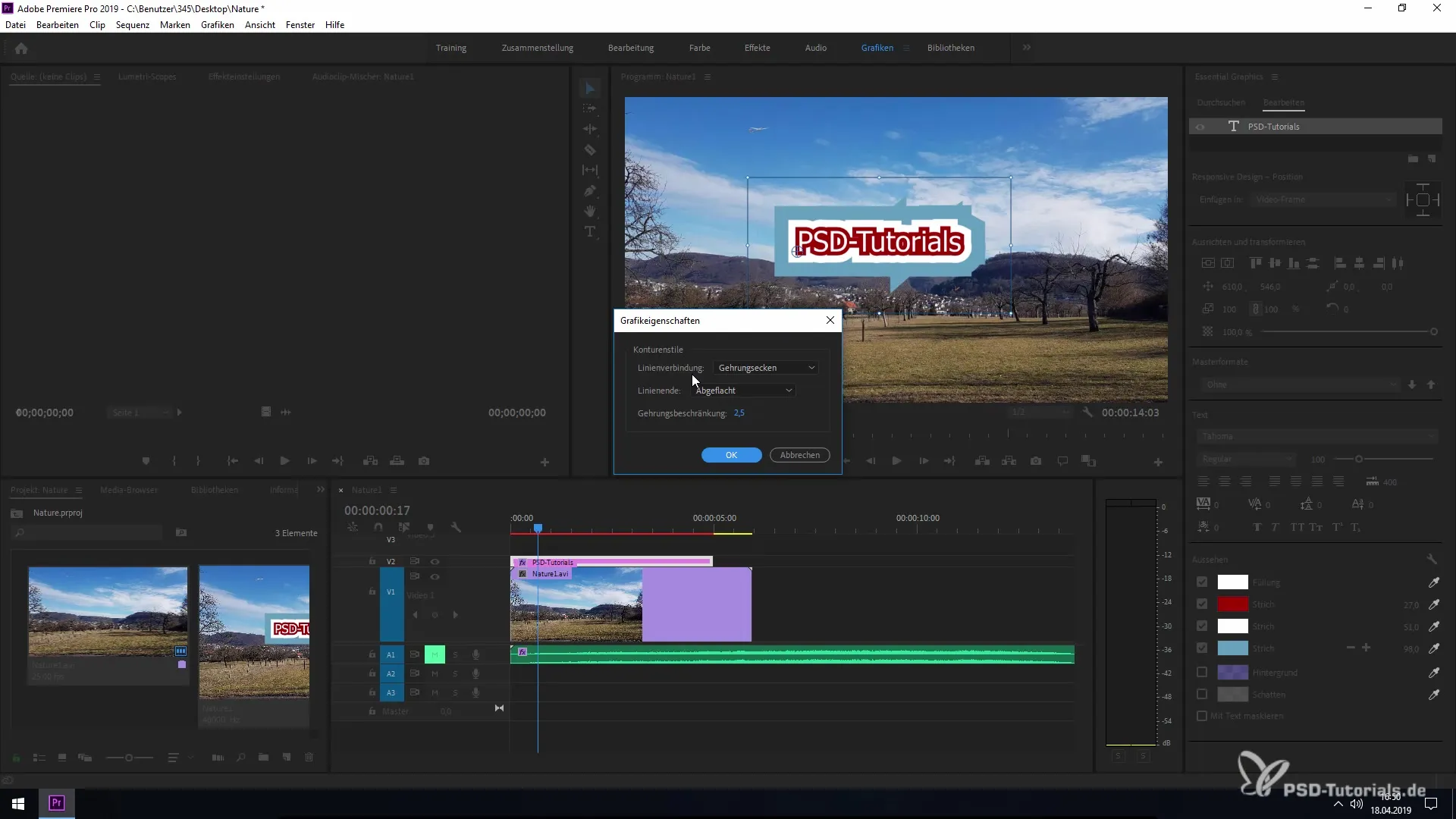Screen dimensions: 1456x819
Task: Open Masterformate Ohne dropdown
Action: pyautogui.click(x=1299, y=385)
